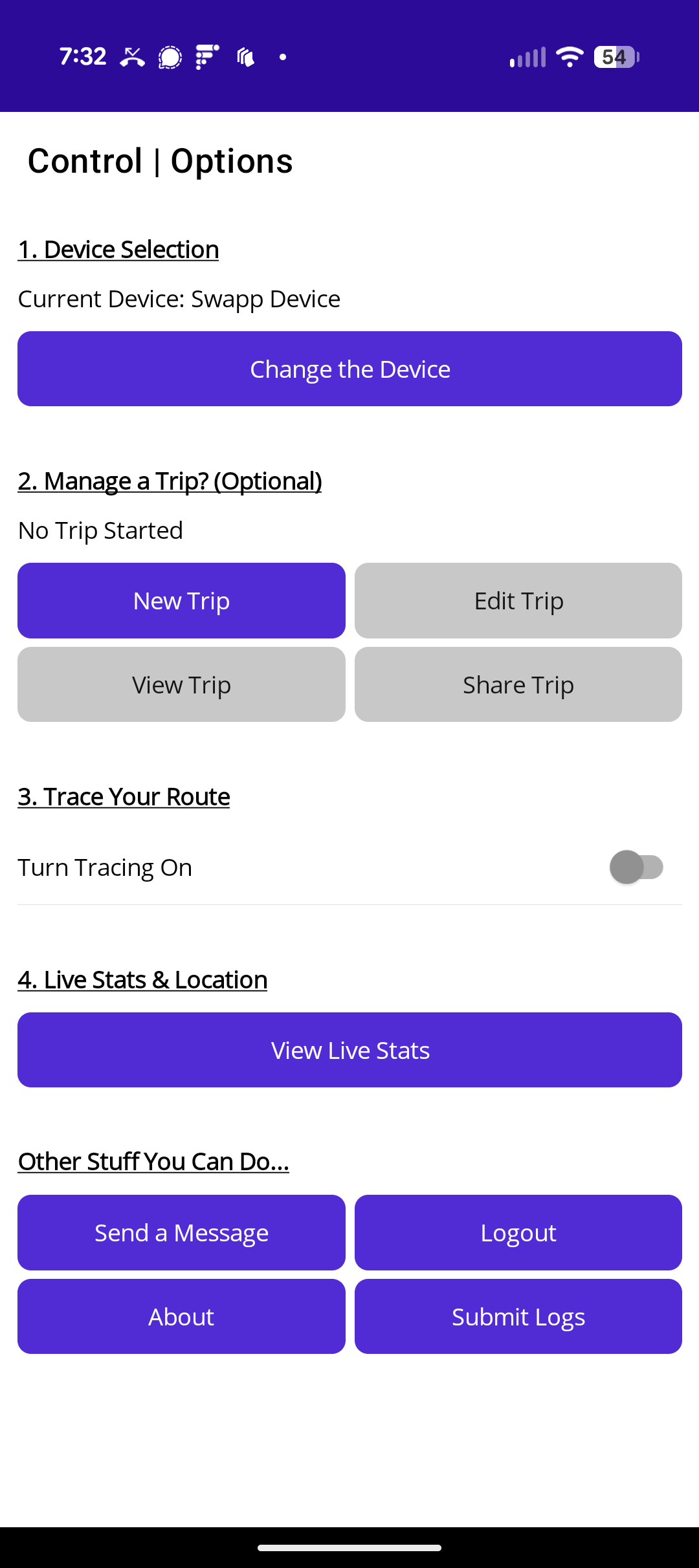Screen dimensions: 699x1568
Task: Tap the disabled Edit Trip button
Action: click(518, 601)
